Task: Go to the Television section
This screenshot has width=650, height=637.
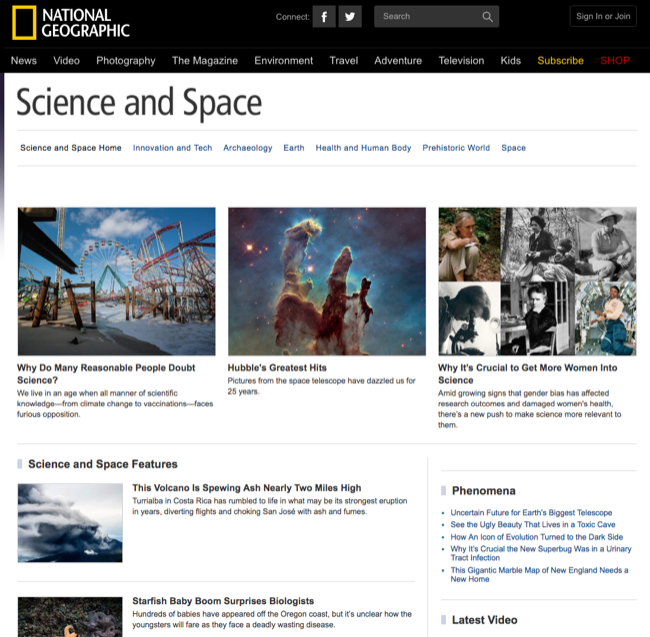Action: pyautogui.click(x=461, y=61)
